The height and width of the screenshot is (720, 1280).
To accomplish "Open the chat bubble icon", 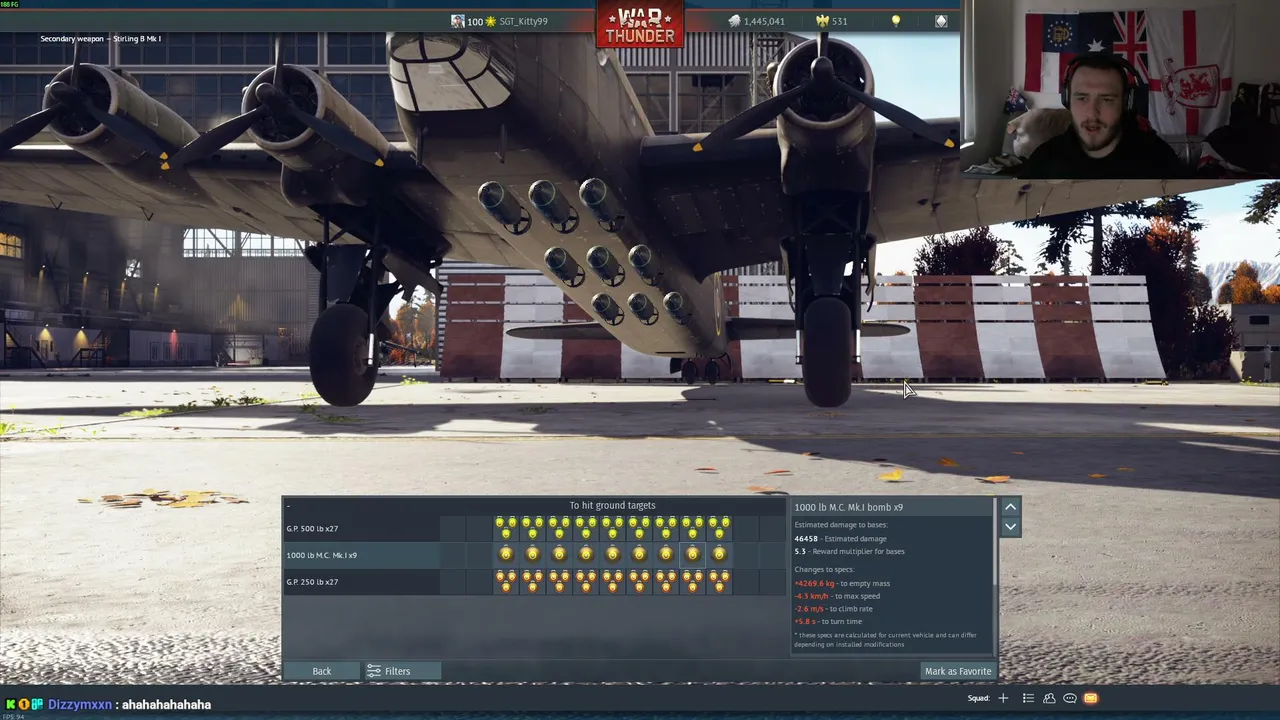I will (1070, 698).
